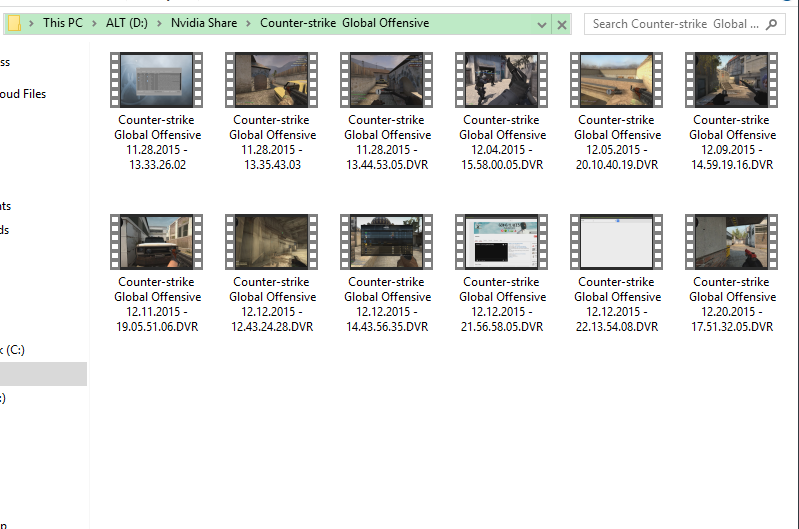Select video thumbnail 12.12.2015 - 12.43.24.28.DVR

point(272,242)
